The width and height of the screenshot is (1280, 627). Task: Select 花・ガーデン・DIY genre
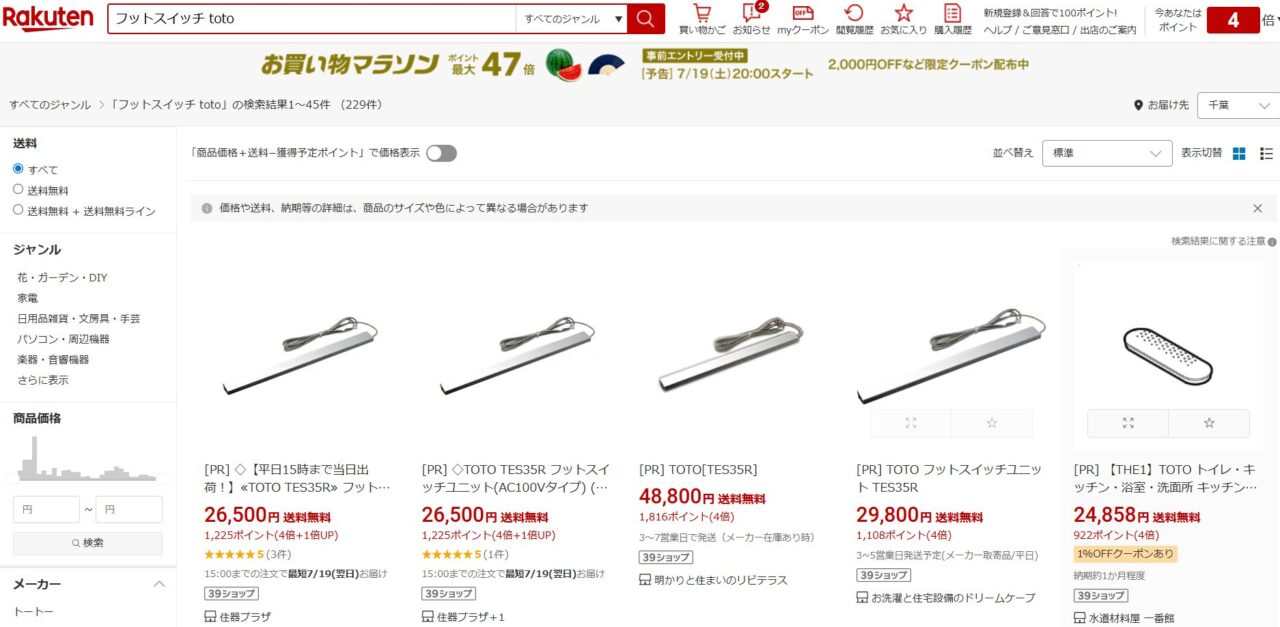point(62,277)
